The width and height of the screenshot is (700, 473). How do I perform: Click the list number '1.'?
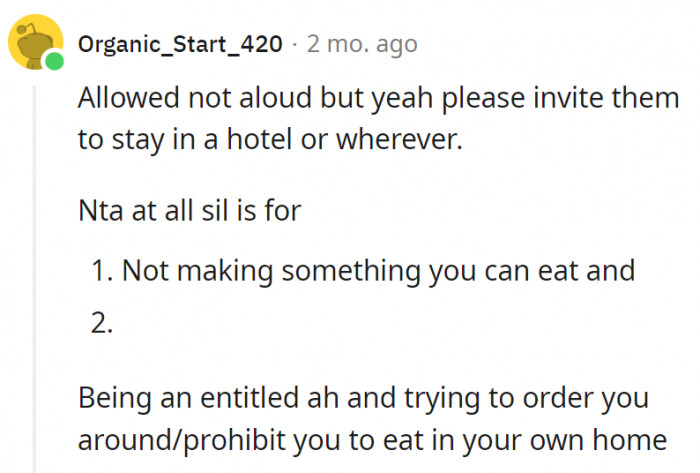pos(104,271)
